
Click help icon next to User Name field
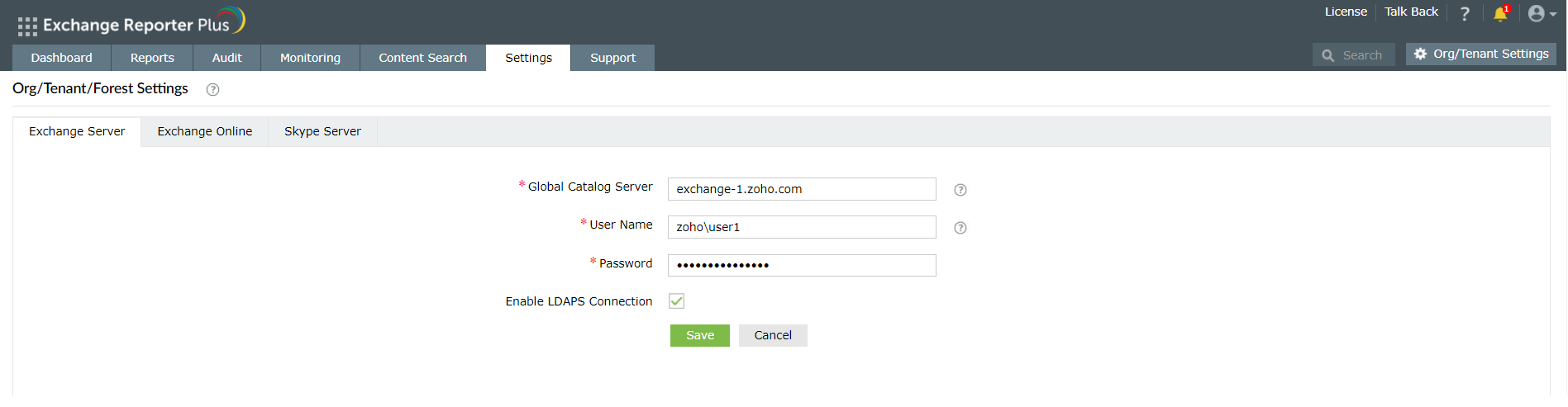pos(960,228)
